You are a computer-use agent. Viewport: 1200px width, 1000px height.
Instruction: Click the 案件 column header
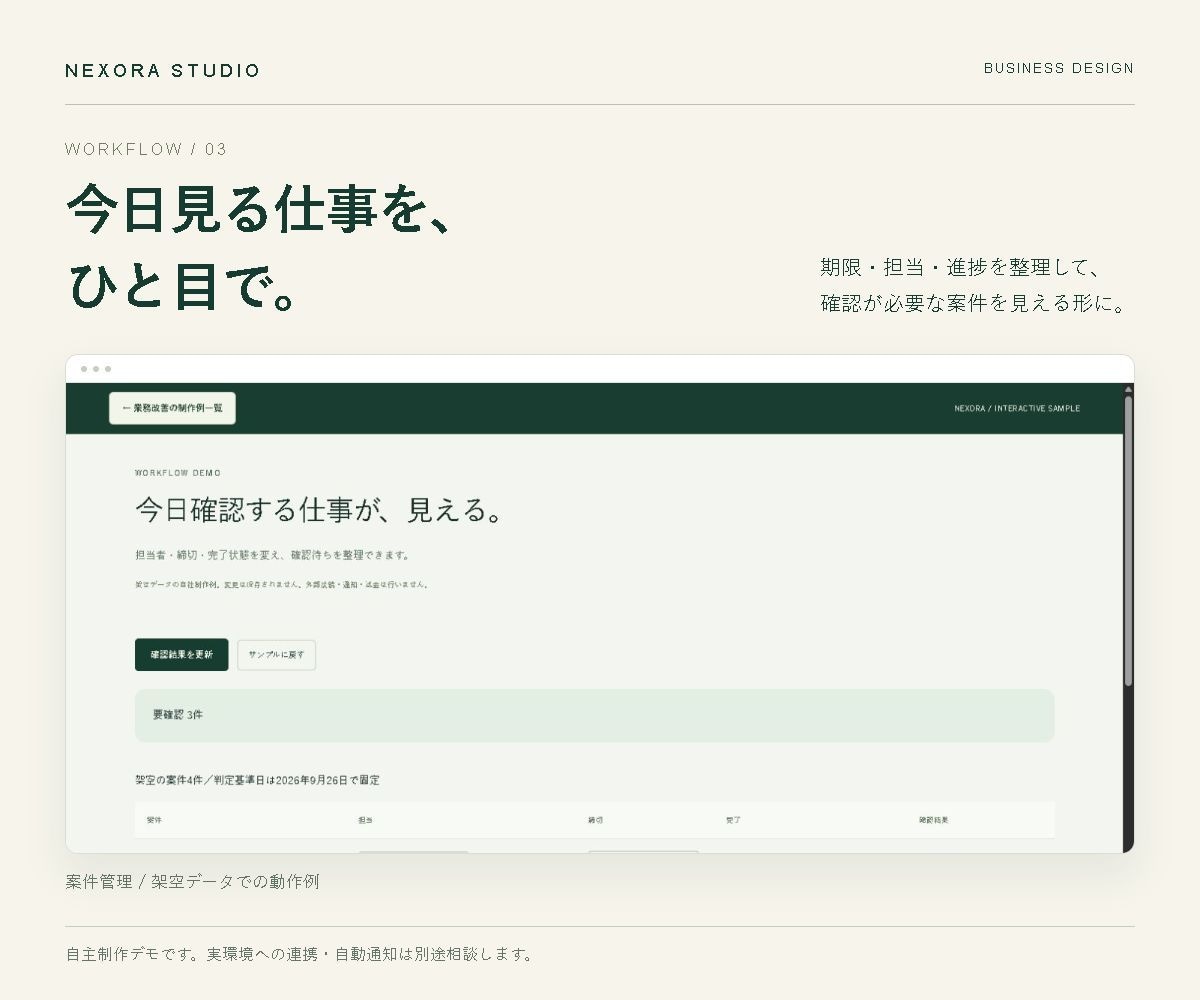point(154,820)
